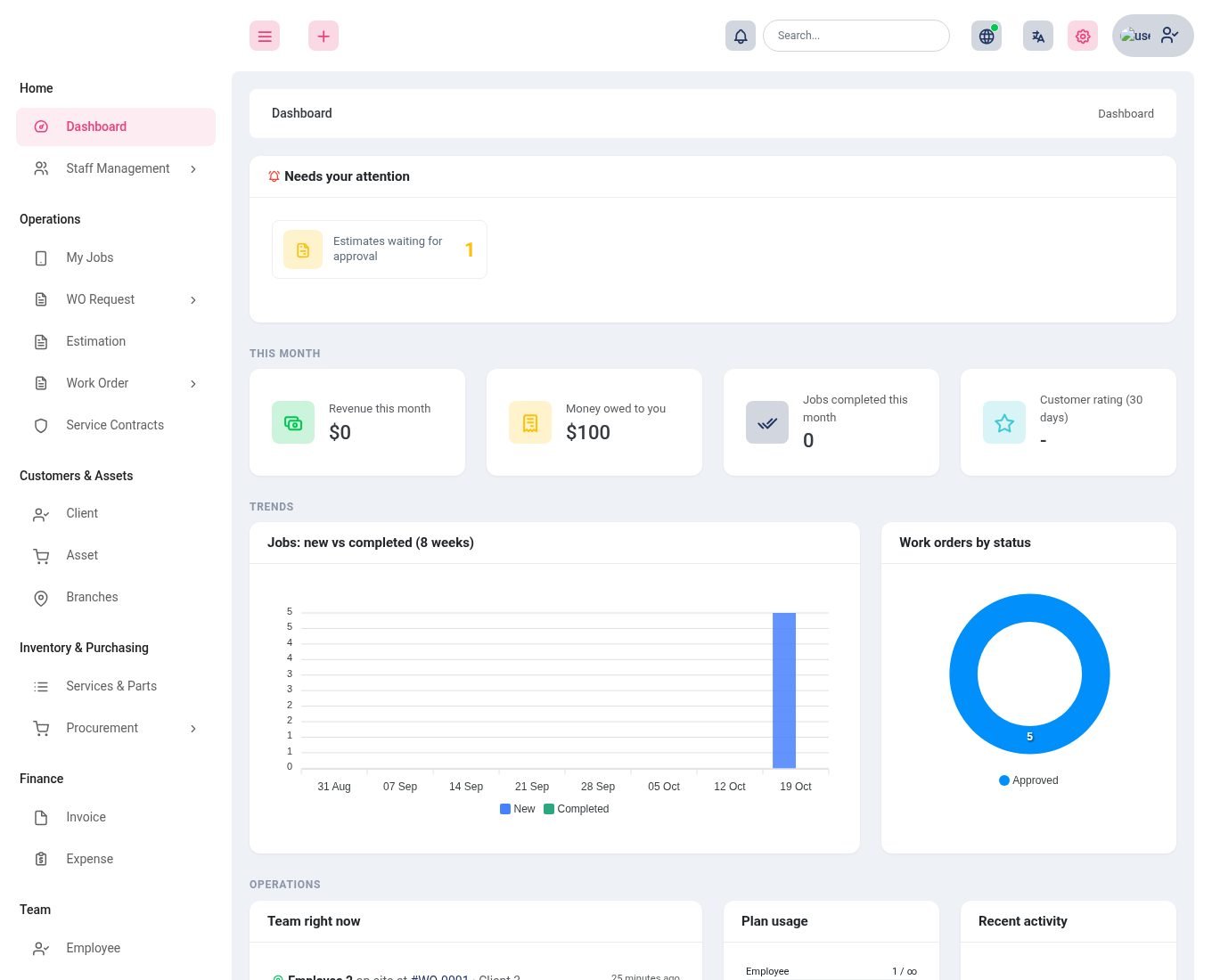The image size is (1212, 980).
Task: Expand the WO Request submenu chevron
Action: (193, 299)
